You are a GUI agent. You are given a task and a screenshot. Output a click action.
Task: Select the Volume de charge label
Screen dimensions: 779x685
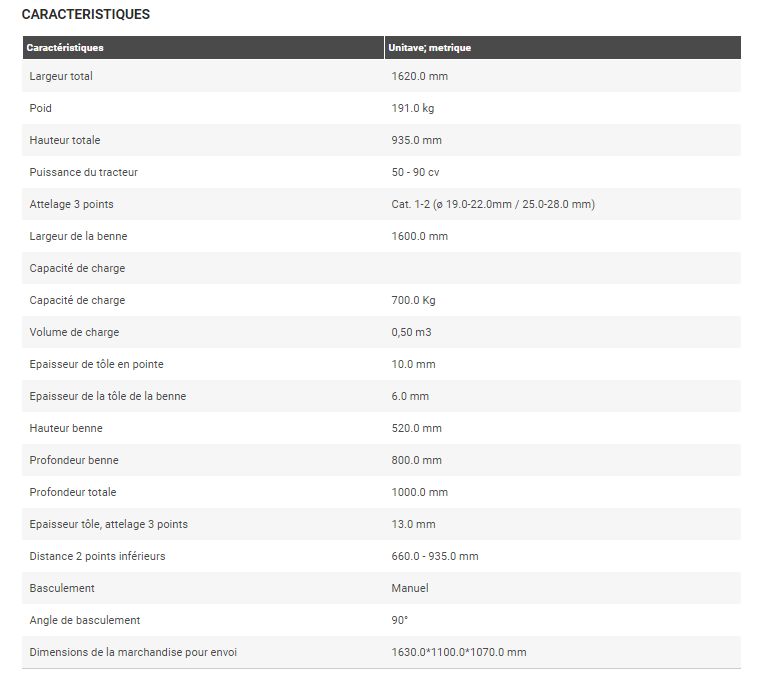tap(74, 332)
